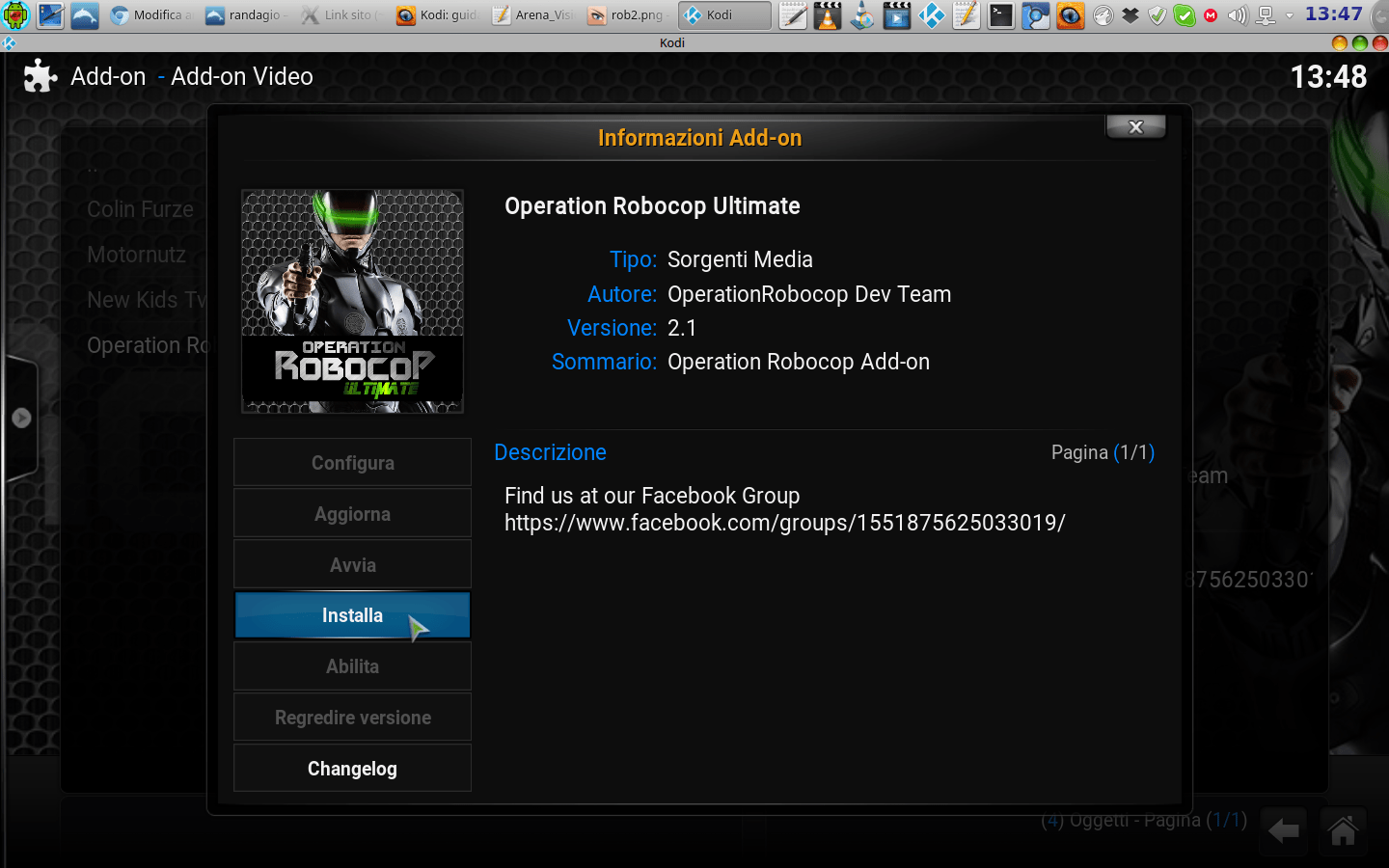Click the shield checkmark tray icon
The width and height of the screenshot is (1389, 868).
tap(1157, 15)
